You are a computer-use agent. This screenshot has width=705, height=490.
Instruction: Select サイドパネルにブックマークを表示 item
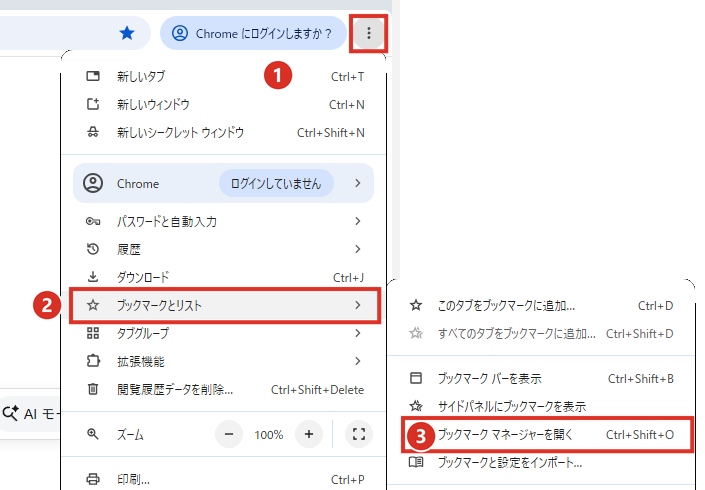click(541, 406)
